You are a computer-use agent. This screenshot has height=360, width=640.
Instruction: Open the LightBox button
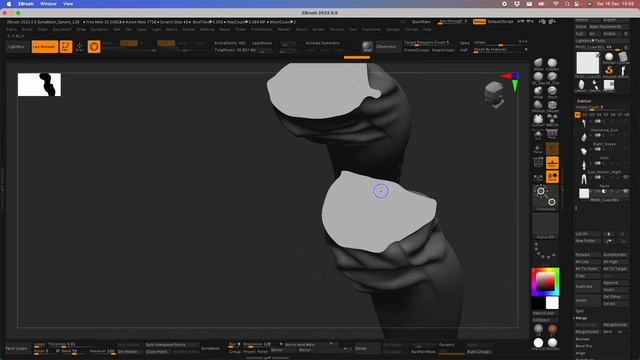point(16,47)
